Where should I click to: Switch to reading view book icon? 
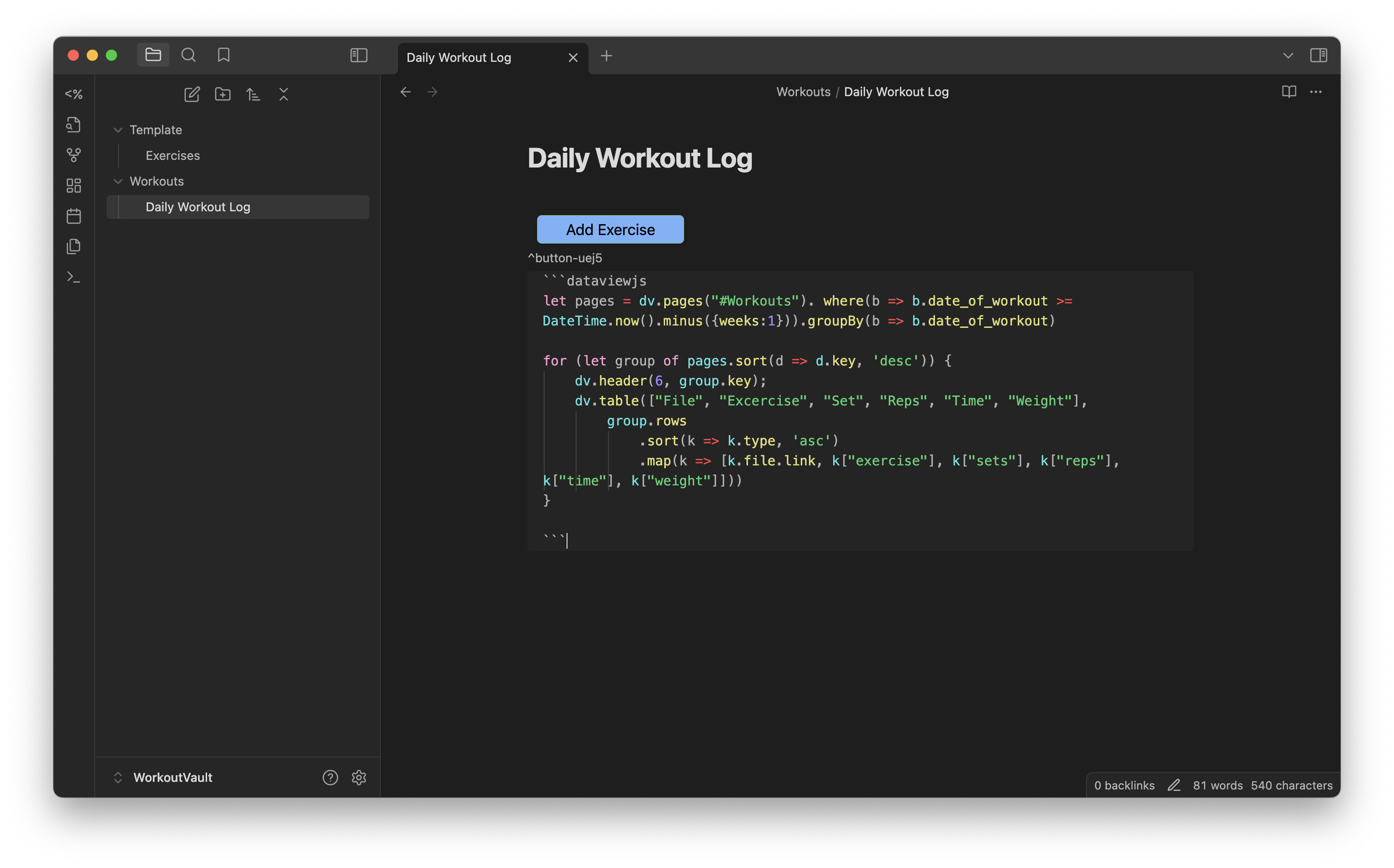(1288, 92)
